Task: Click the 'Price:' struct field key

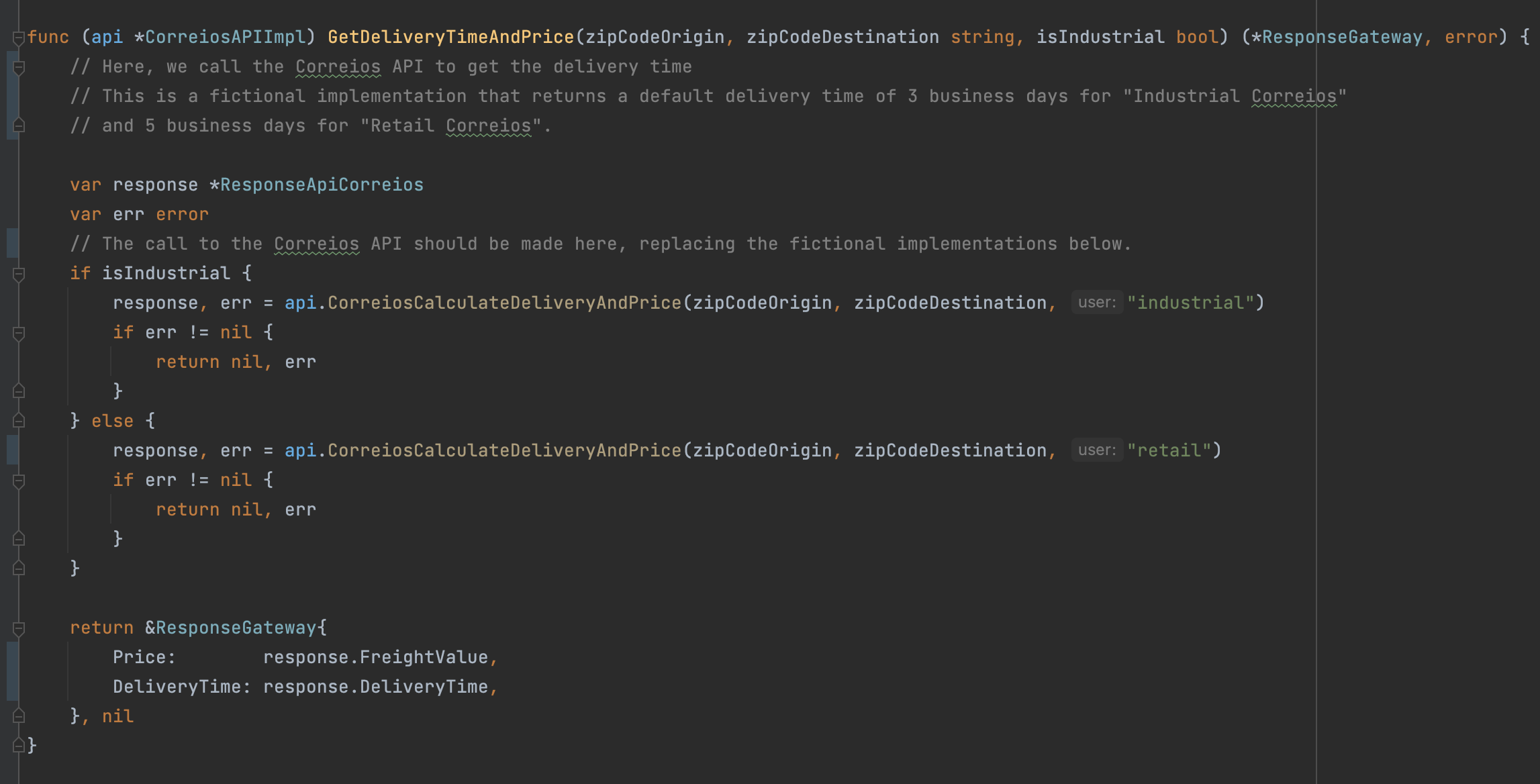Action: 144,657
